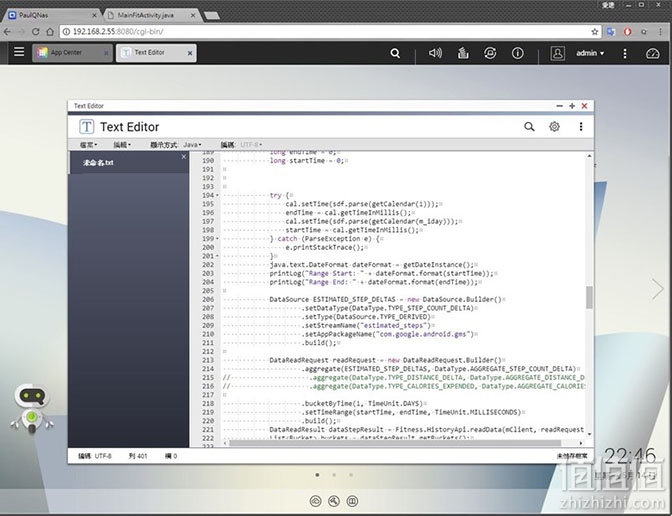The height and width of the screenshot is (516, 672).
Task: Click the browser address bar
Action: [x=330, y=32]
